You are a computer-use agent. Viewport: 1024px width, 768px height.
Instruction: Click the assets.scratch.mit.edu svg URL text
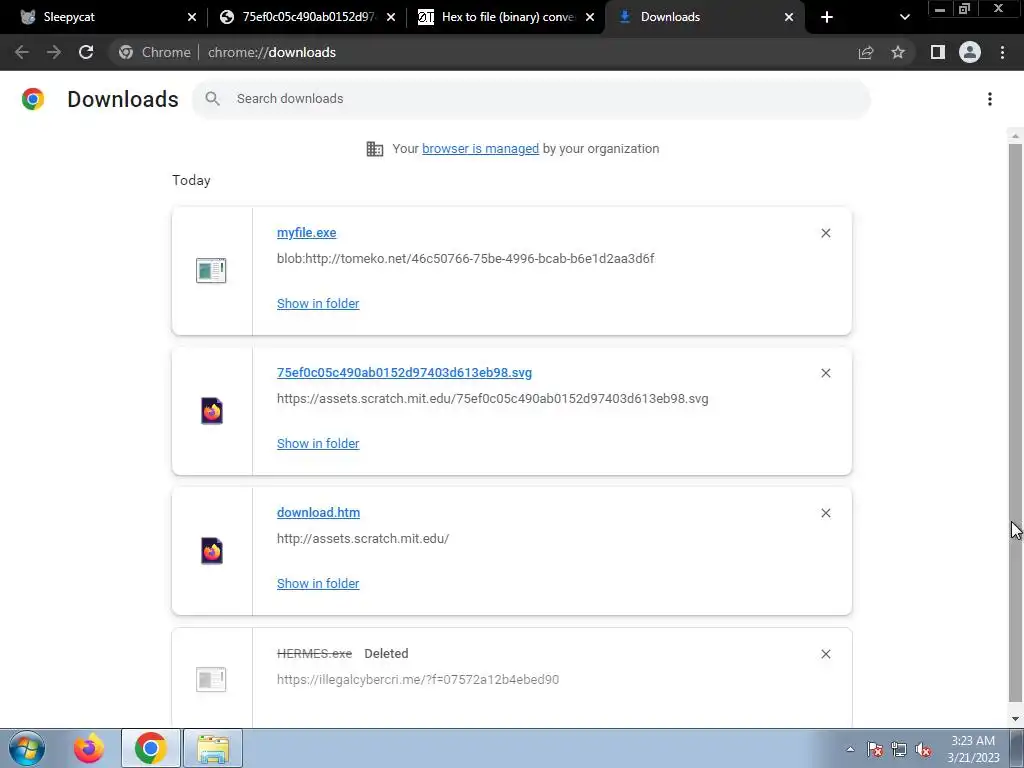[492, 398]
